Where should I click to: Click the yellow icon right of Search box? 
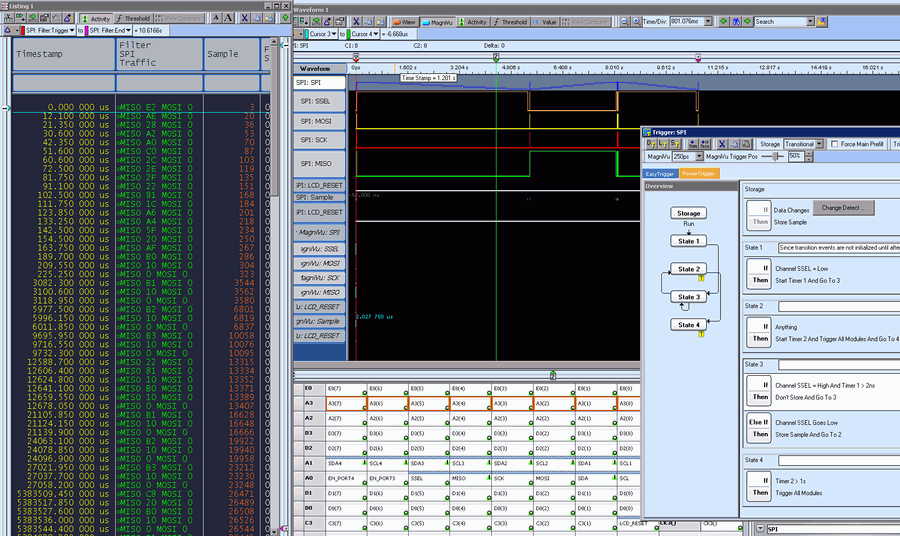point(822,22)
